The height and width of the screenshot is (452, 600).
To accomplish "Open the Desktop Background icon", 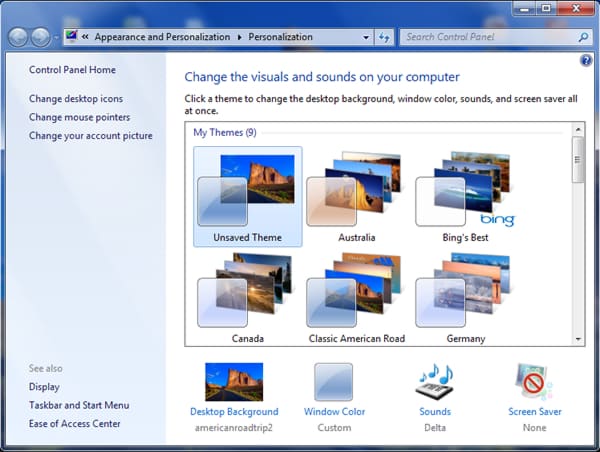I will pyautogui.click(x=234, y=382).
